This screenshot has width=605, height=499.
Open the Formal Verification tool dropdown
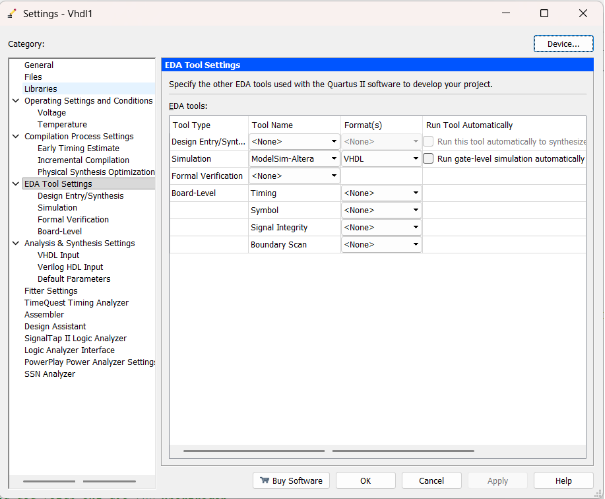(x=334, y=176)
